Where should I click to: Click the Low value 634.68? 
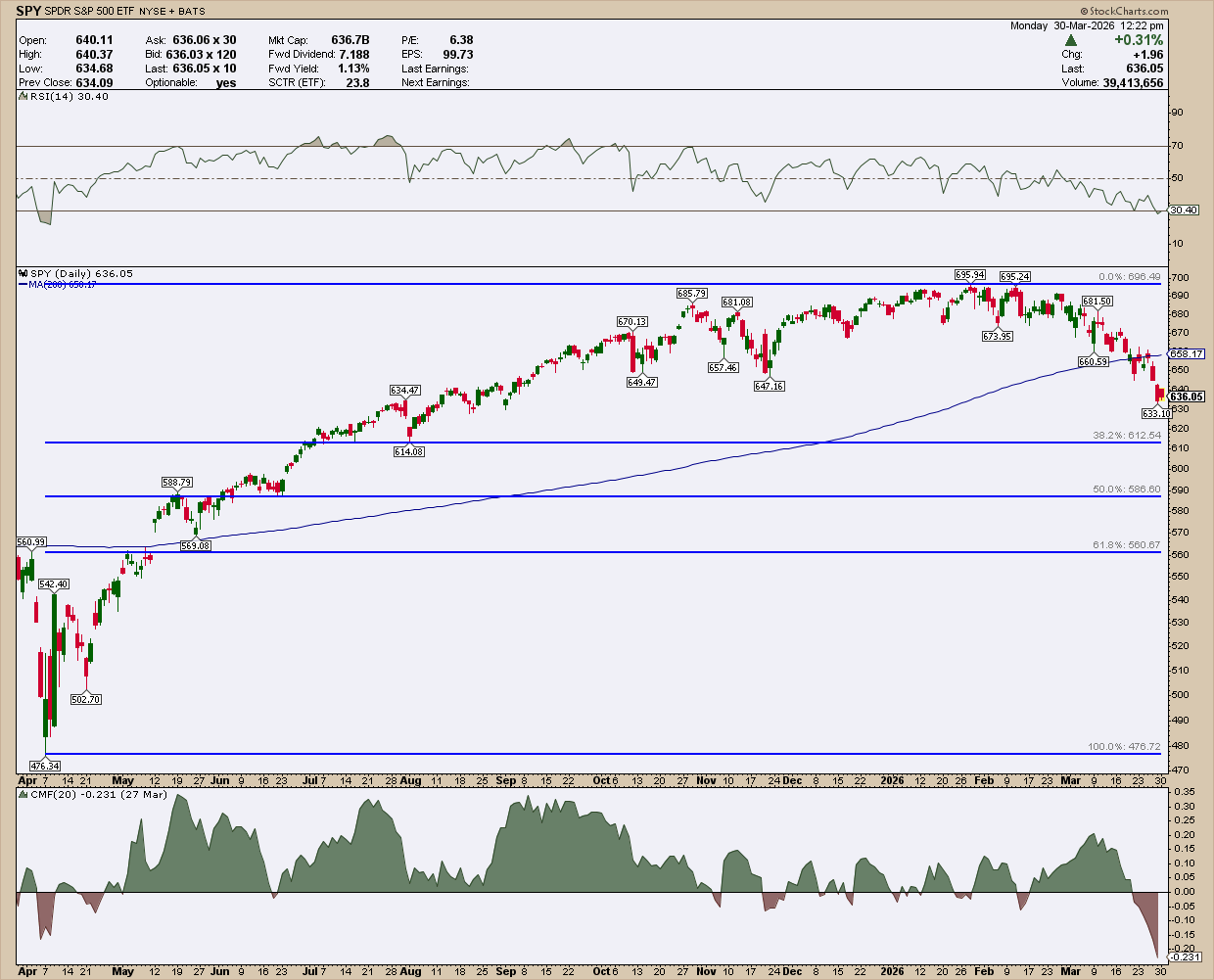94,69
